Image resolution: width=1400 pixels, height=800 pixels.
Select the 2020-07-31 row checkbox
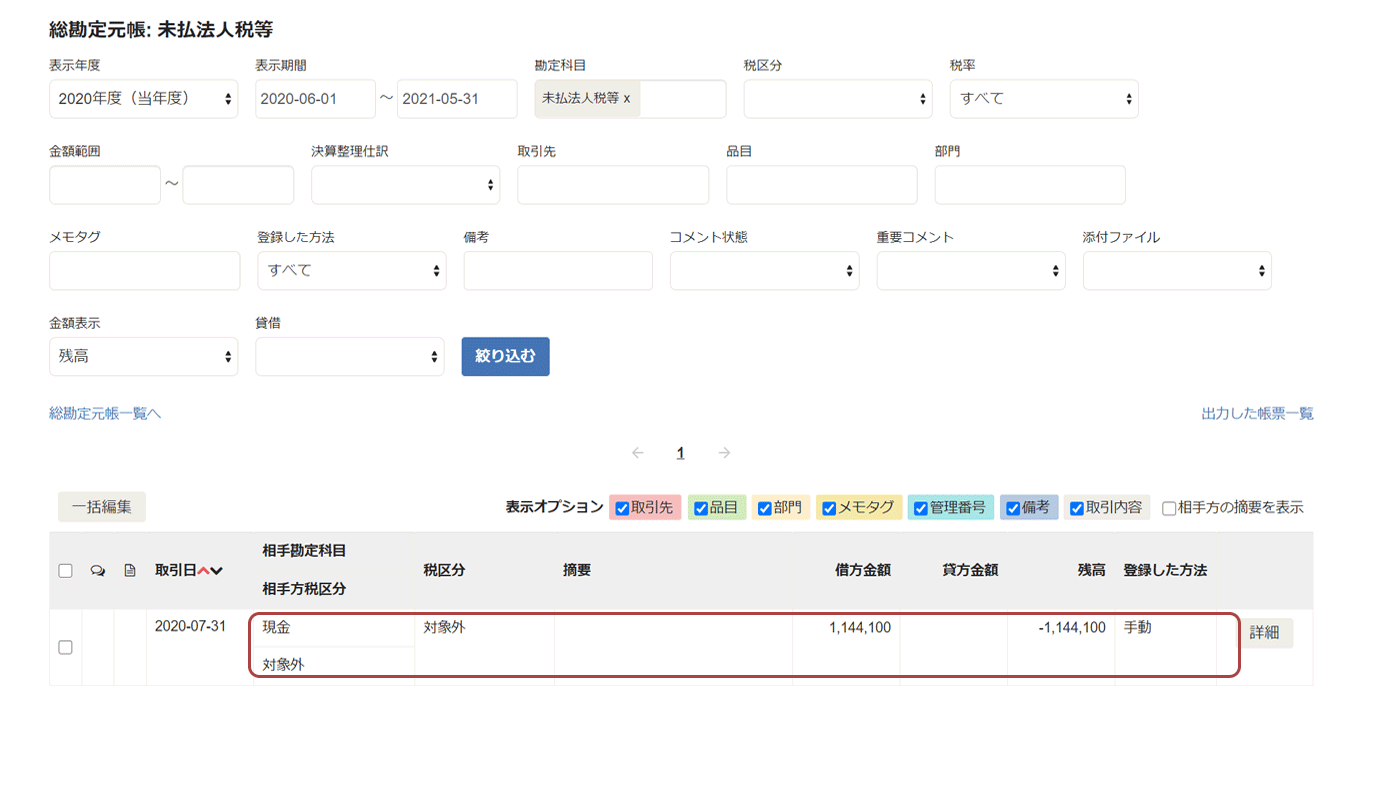tap(65, 647)
